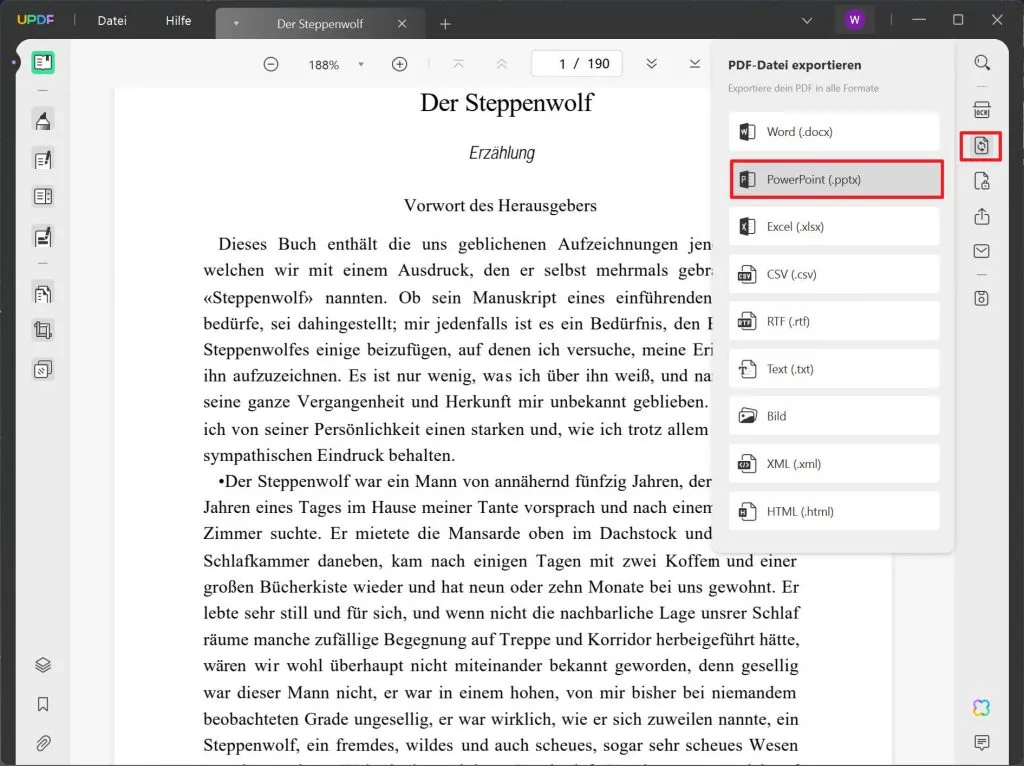1024x766 pixels.
Task: Zoom out with the minus button
Action: 270,64
